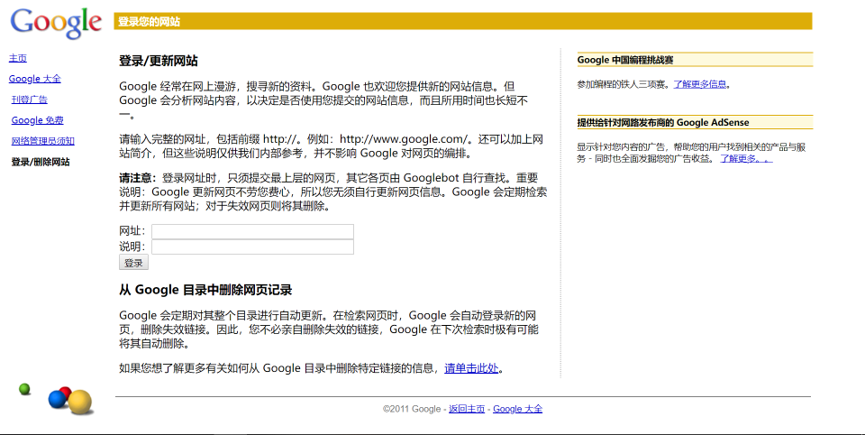Open the 网络管理员须知 sidebar link
This screenshot has width=865, height=435.
[43, 141]
